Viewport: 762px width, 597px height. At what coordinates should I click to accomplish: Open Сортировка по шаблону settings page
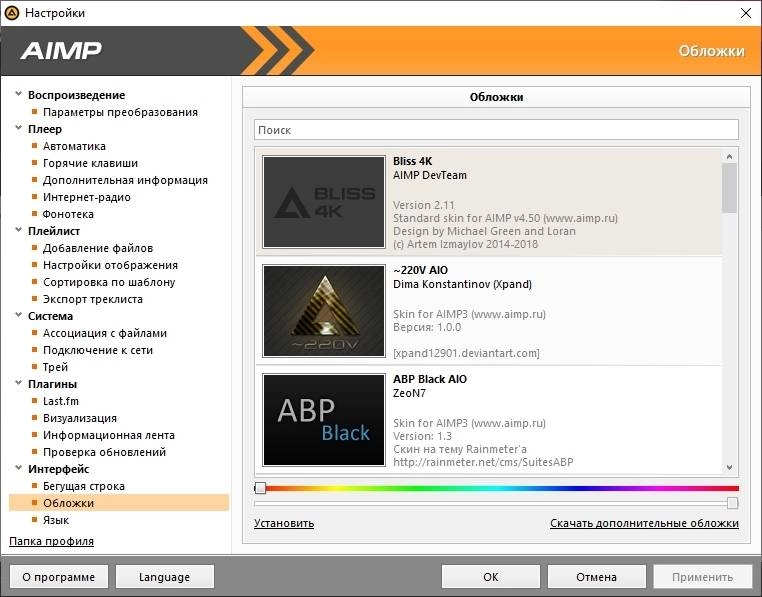(109, 282)
